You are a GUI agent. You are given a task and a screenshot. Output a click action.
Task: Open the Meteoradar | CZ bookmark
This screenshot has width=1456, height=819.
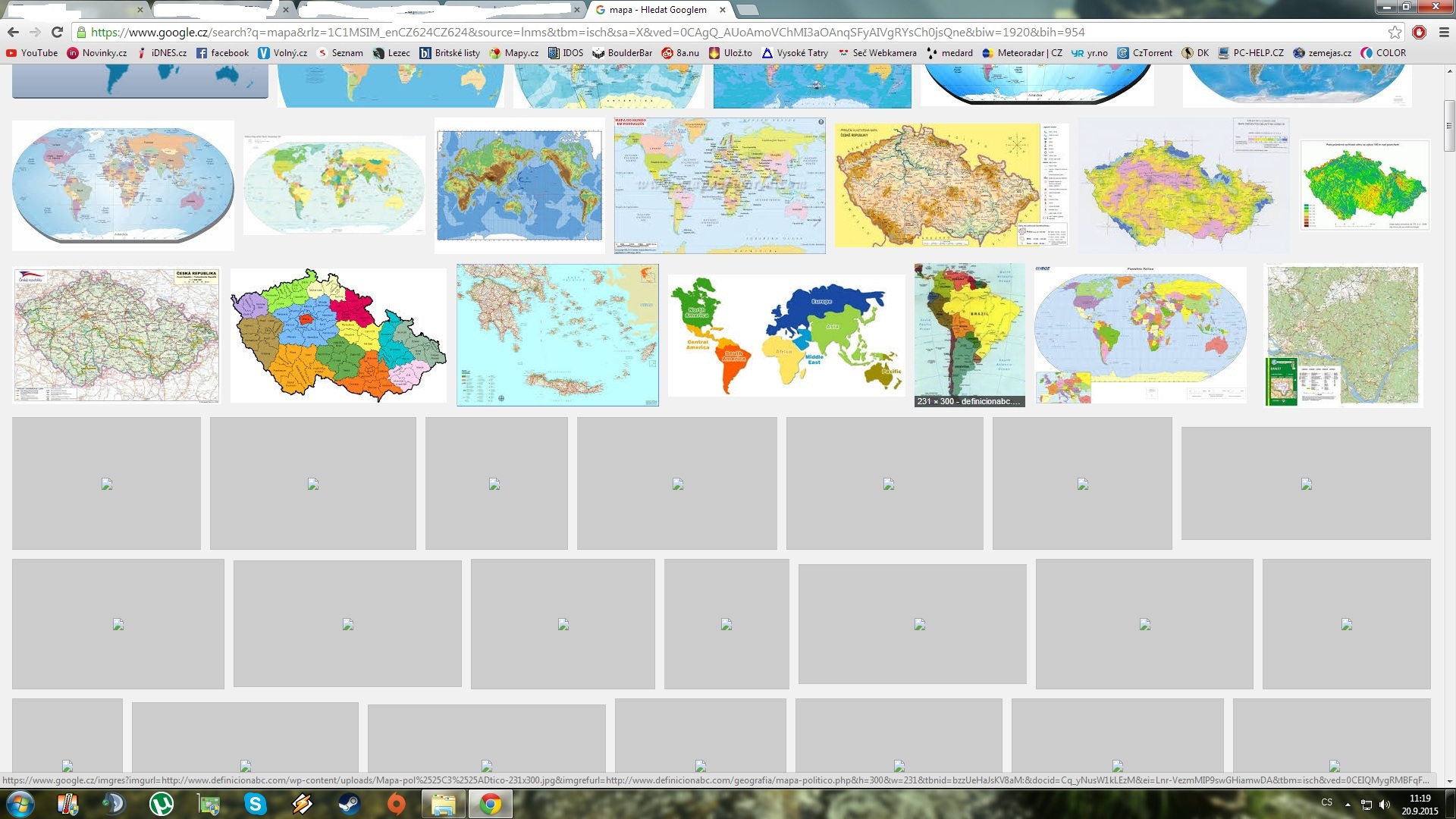point(1021,53)
